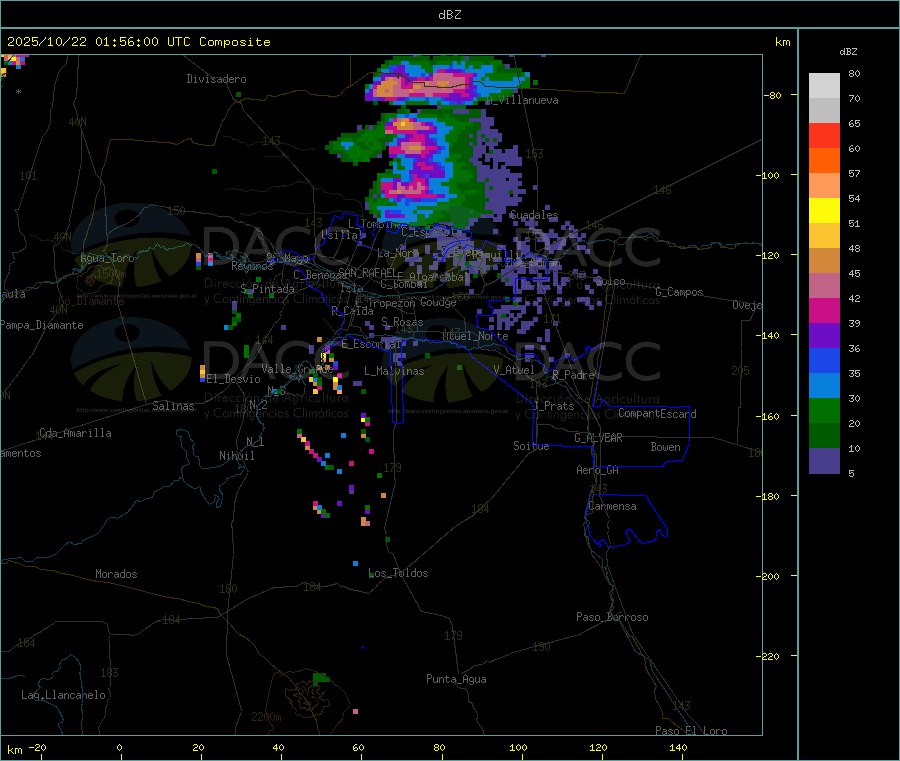Click the 2025/10/22 01:56:00 UTC Composite timestamp
The height and width of the screenshot is (761, 900).
138,42
